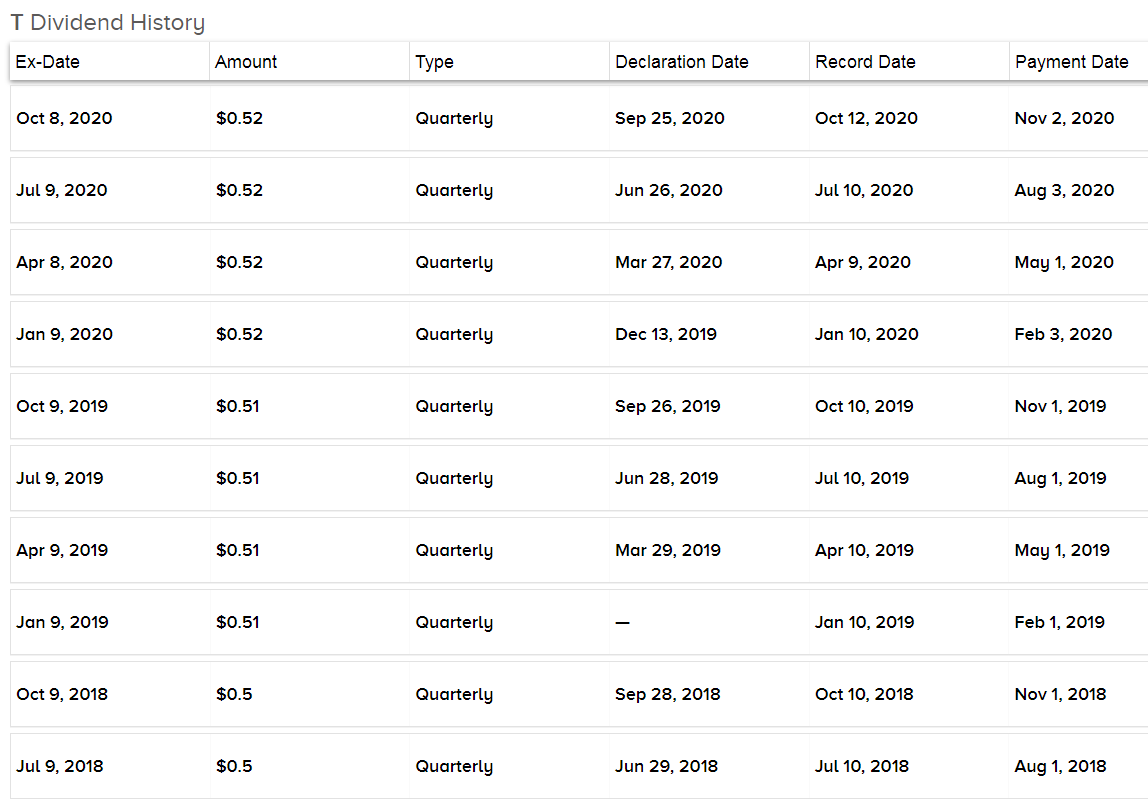Select the Apr 8, 2020 dividend row

(x=579, y=262)
